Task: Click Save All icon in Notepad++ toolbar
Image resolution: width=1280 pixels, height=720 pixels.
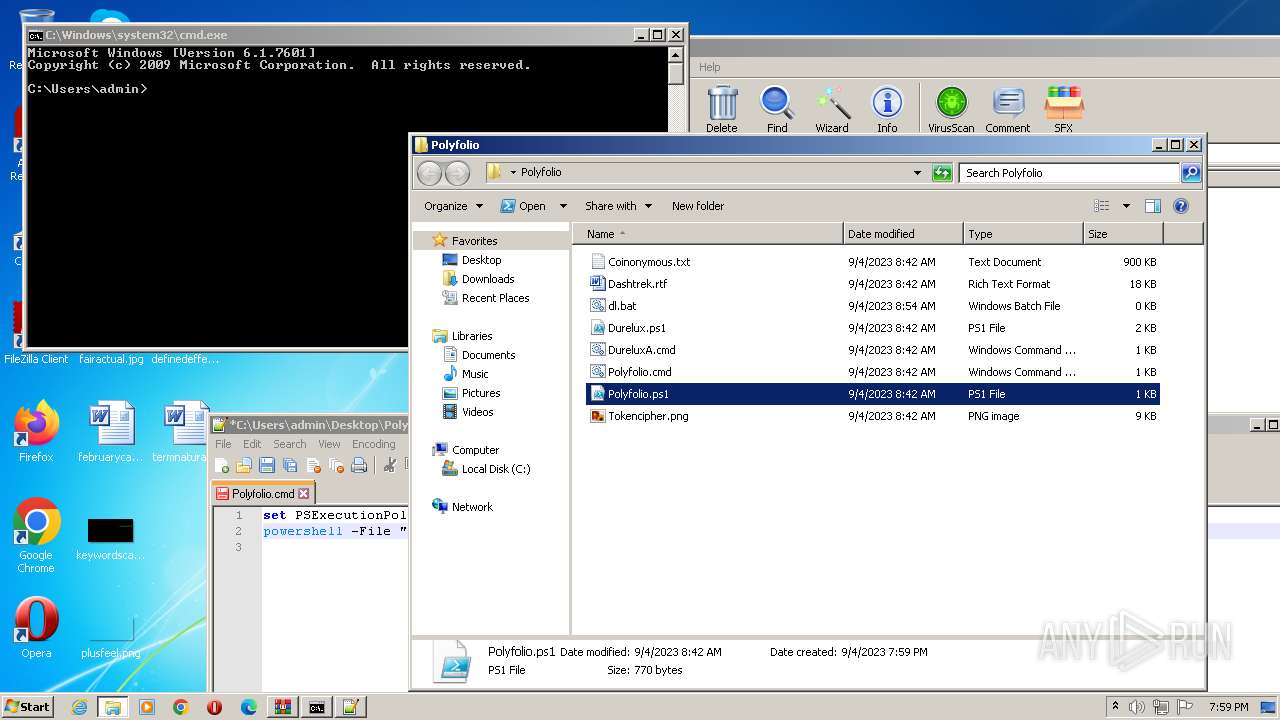Action: [290, 465]
